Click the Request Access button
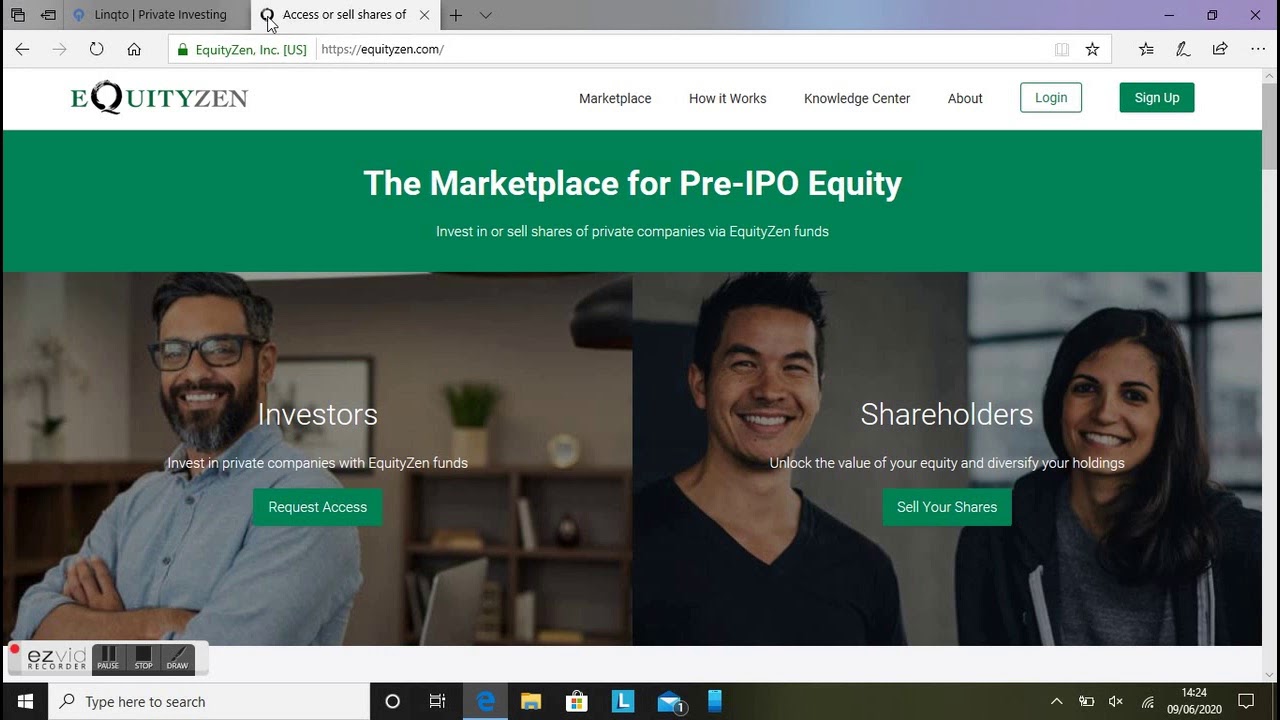 317,507
